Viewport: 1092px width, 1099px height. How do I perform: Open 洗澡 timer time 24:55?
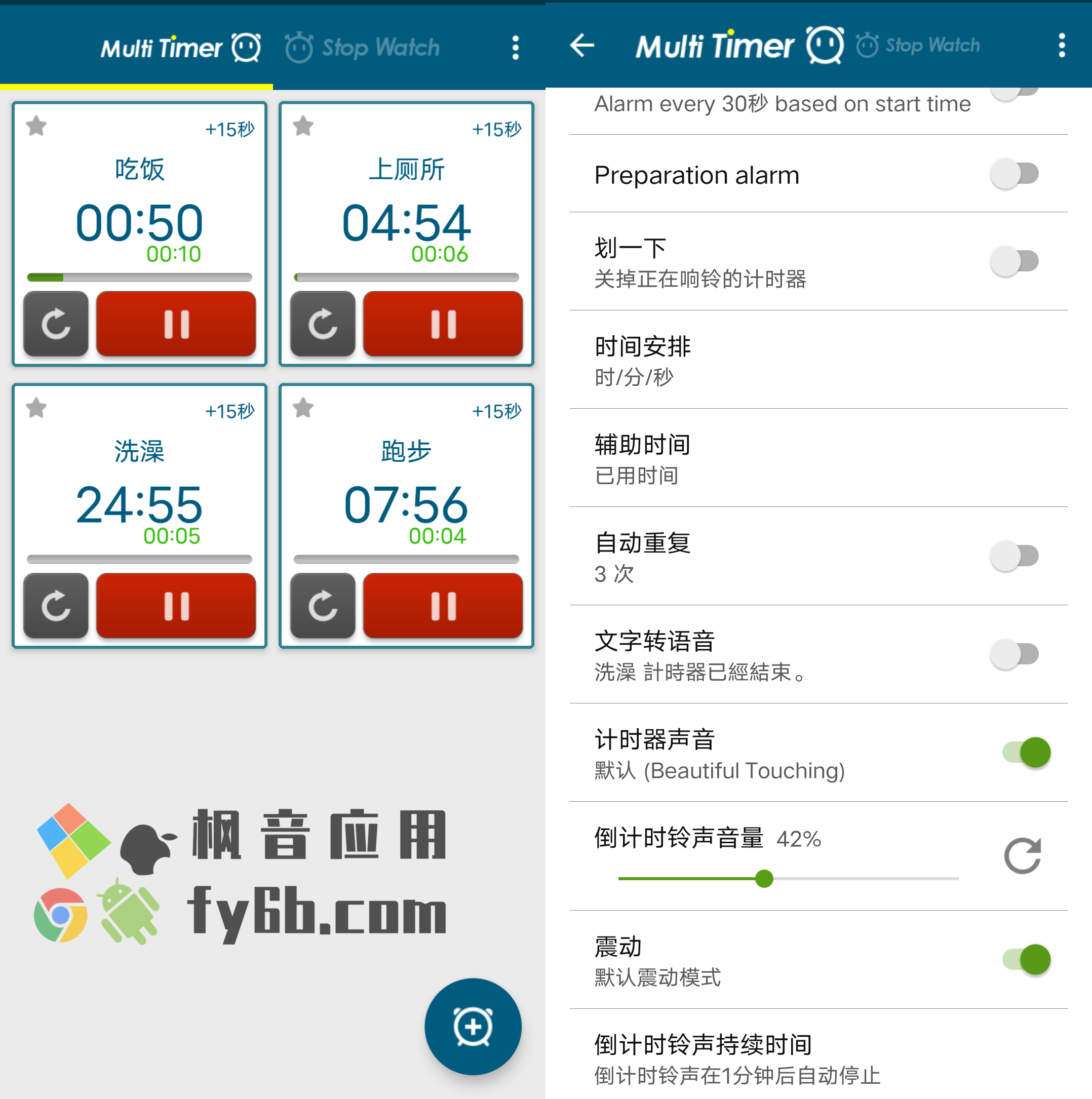139,504
